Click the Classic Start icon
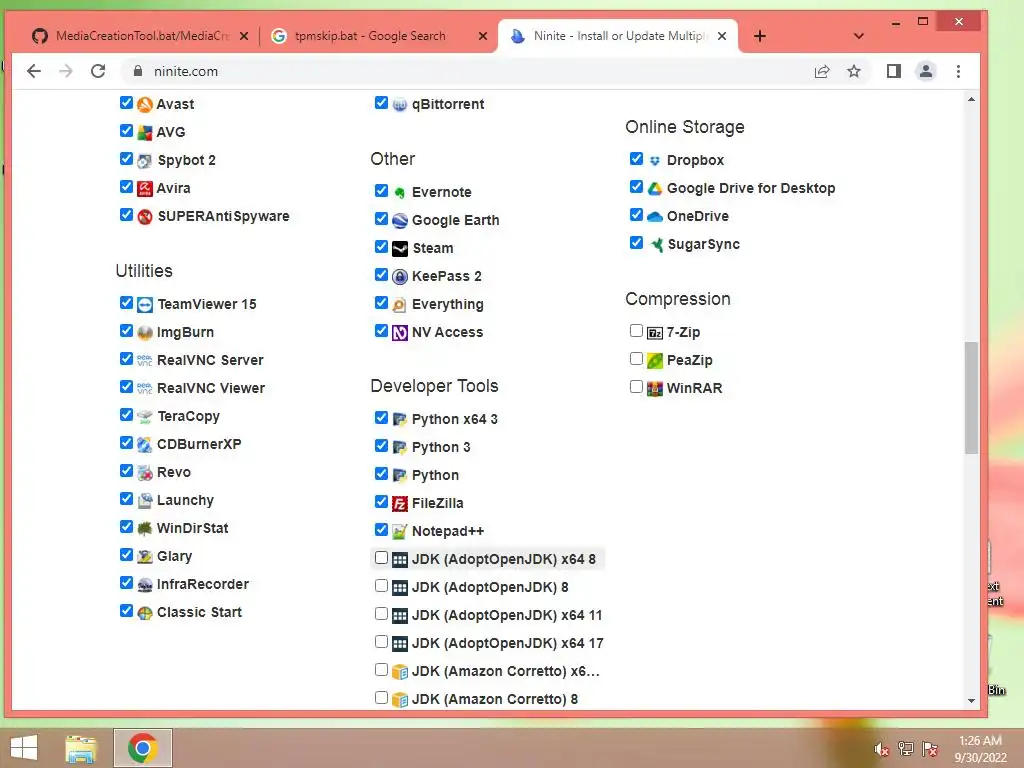Viewport: 1024px width, 768px height. tap(144, 613)
